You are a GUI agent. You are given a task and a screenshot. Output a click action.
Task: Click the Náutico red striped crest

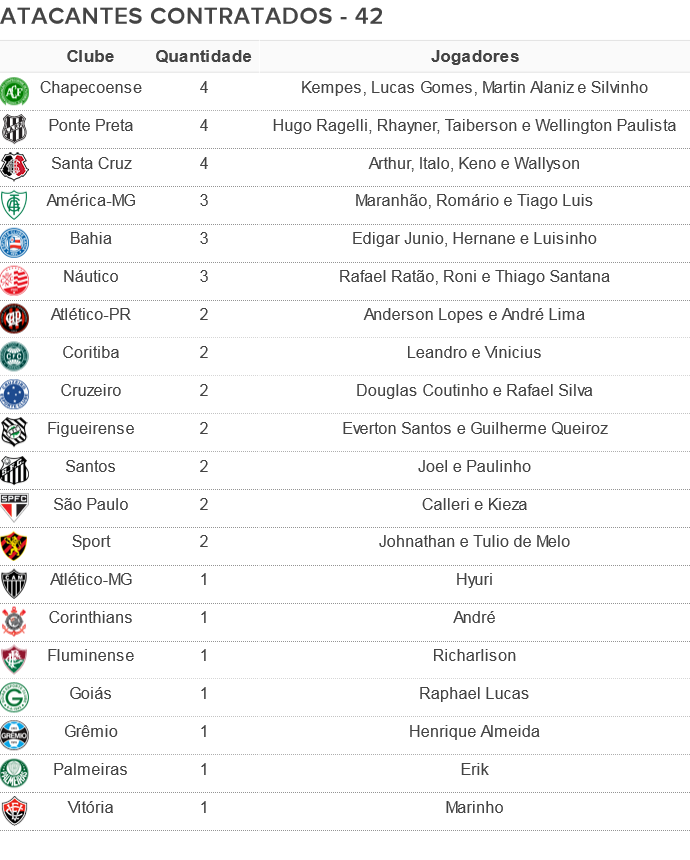14,281
